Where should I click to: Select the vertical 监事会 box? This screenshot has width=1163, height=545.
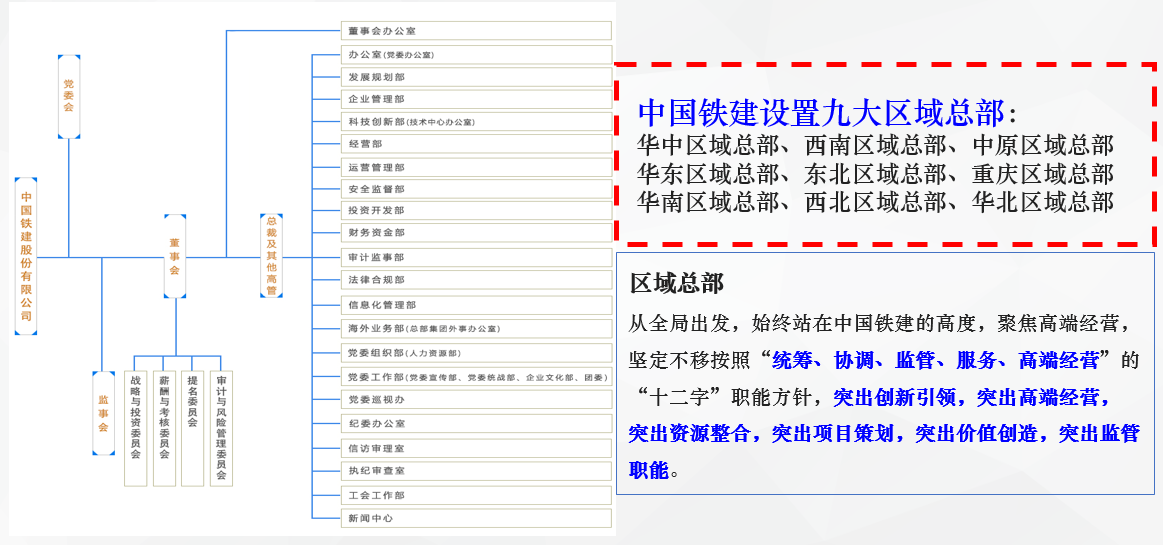pos(103,413)
